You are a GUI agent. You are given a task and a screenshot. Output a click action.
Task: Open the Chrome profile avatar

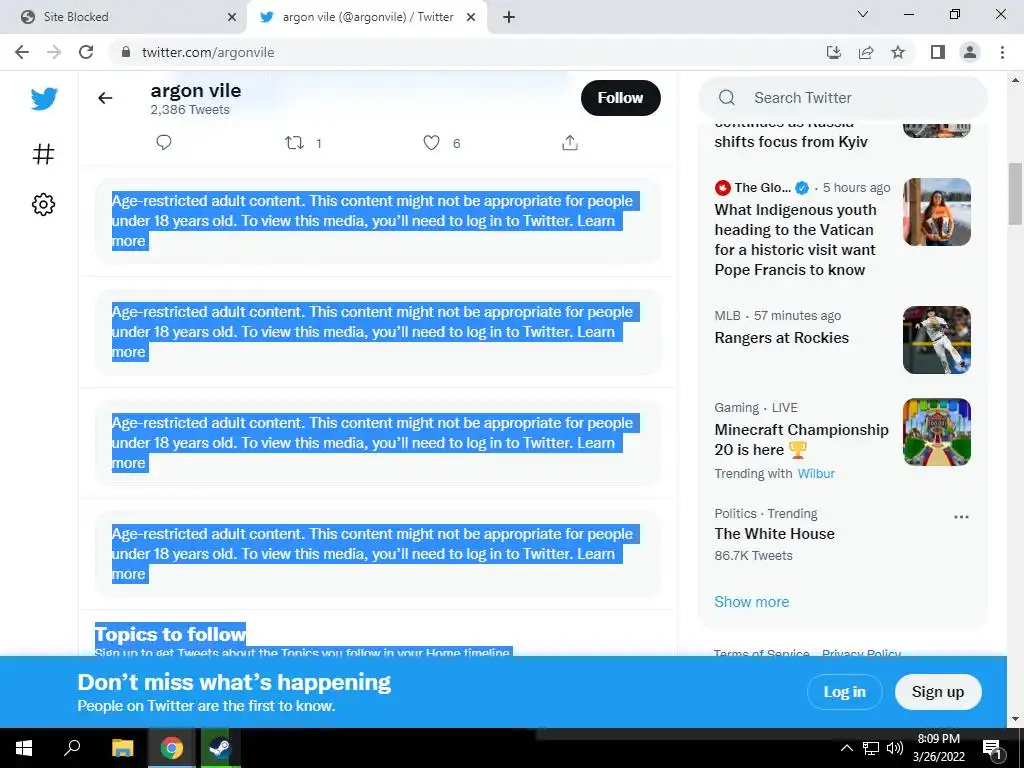point(970,52)
